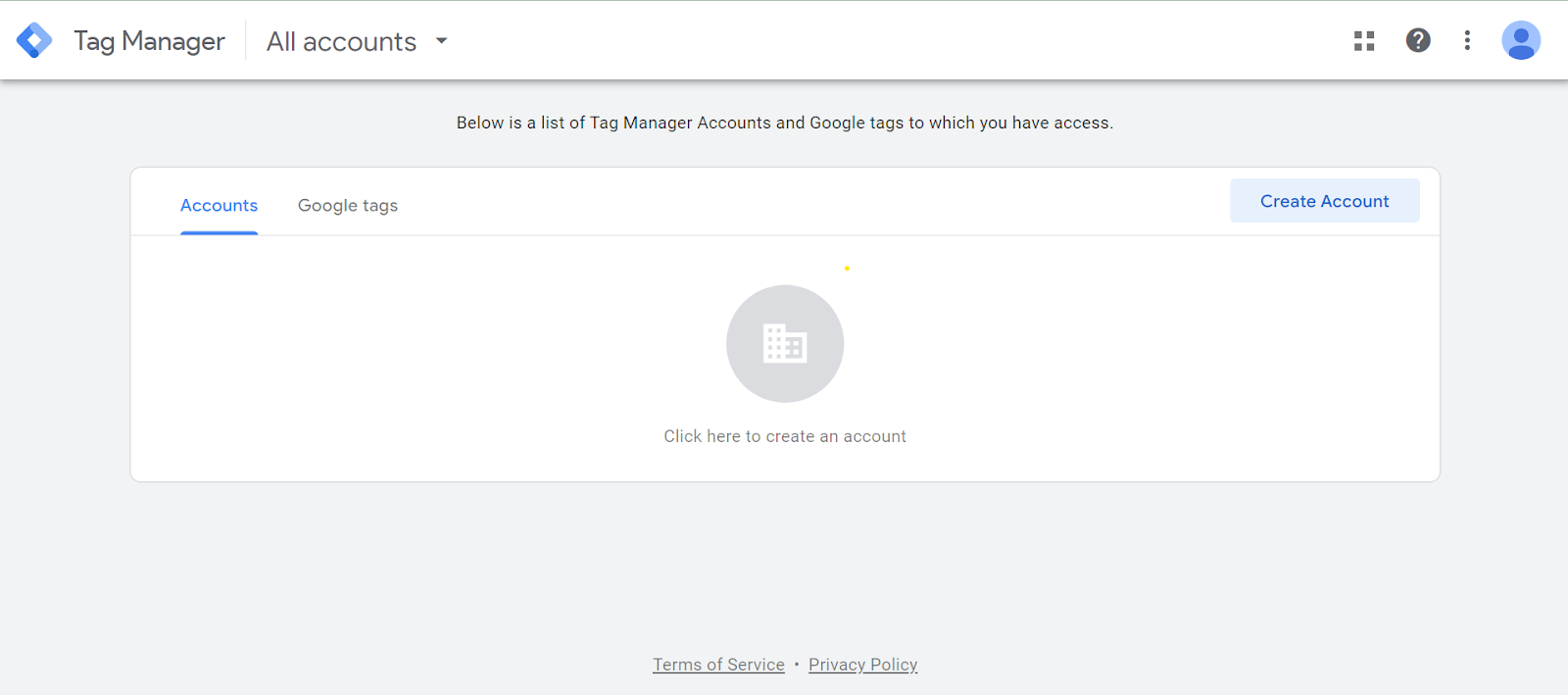Viewport: 1568px width, 695px height.
Task: Open the All accounts selector label
Action: pyautogui.click(x=341, y=41)
